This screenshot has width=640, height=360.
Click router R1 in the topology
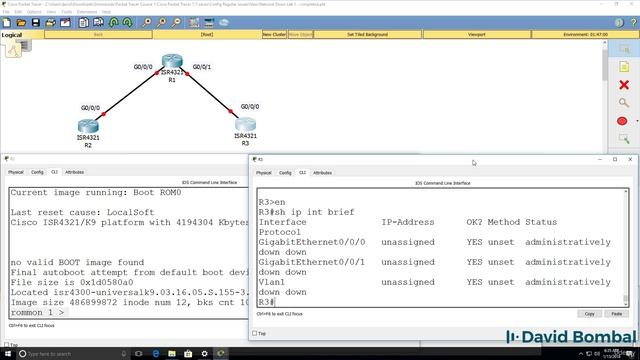(x=172, y=61)
